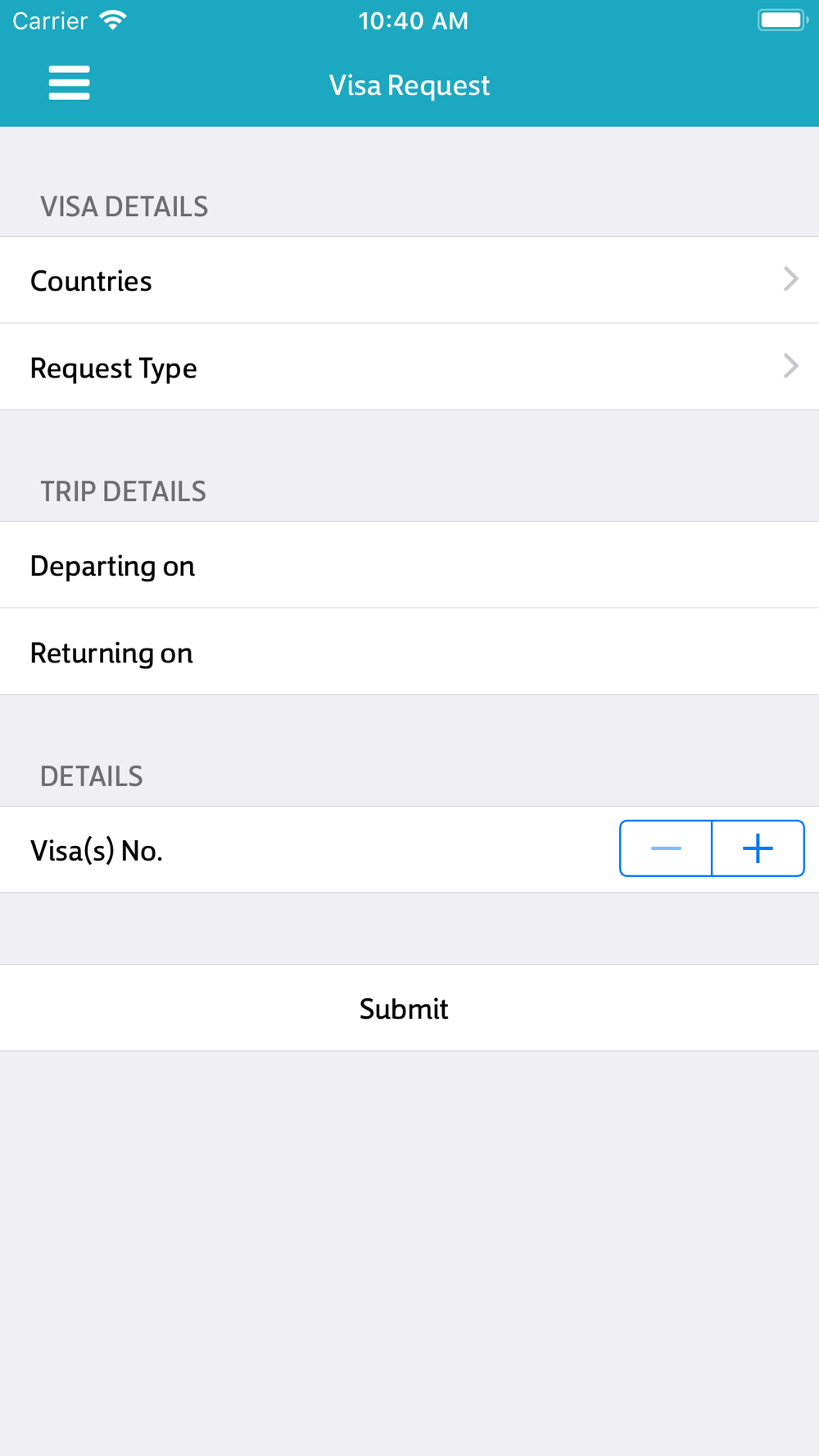Open the hamburger menu icon
The height and width of the screenshot is (1456, 819).
coord(69,83)
